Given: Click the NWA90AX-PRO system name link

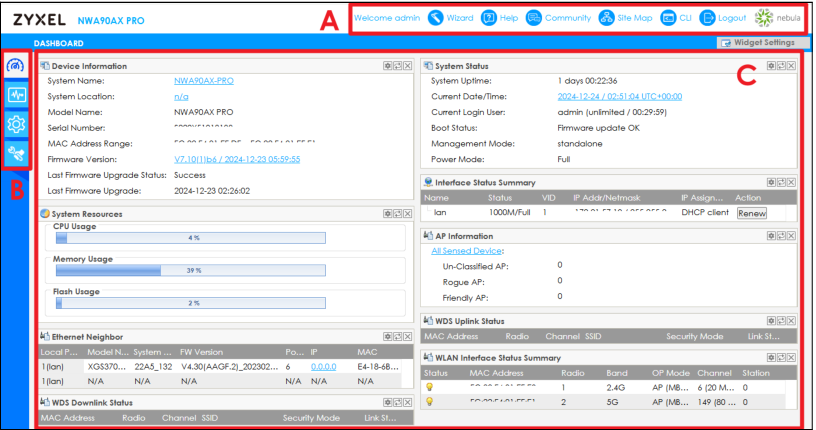Looking at the screenshot, I should coord(204,80).
